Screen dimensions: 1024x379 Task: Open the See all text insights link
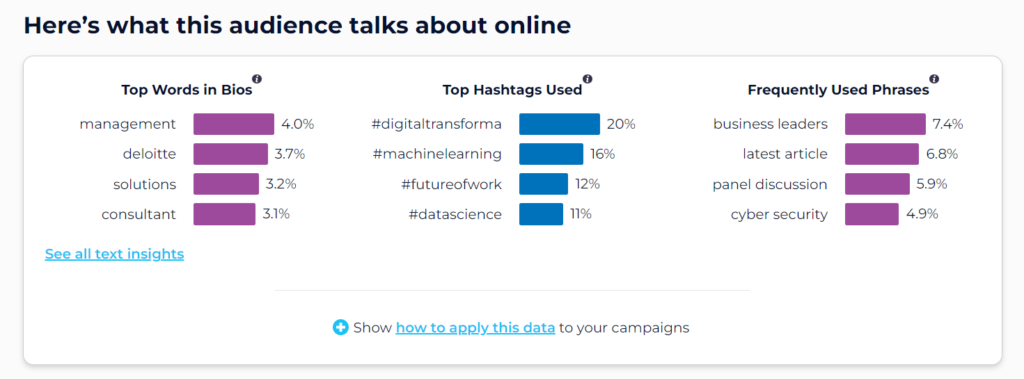click(114, 254)
